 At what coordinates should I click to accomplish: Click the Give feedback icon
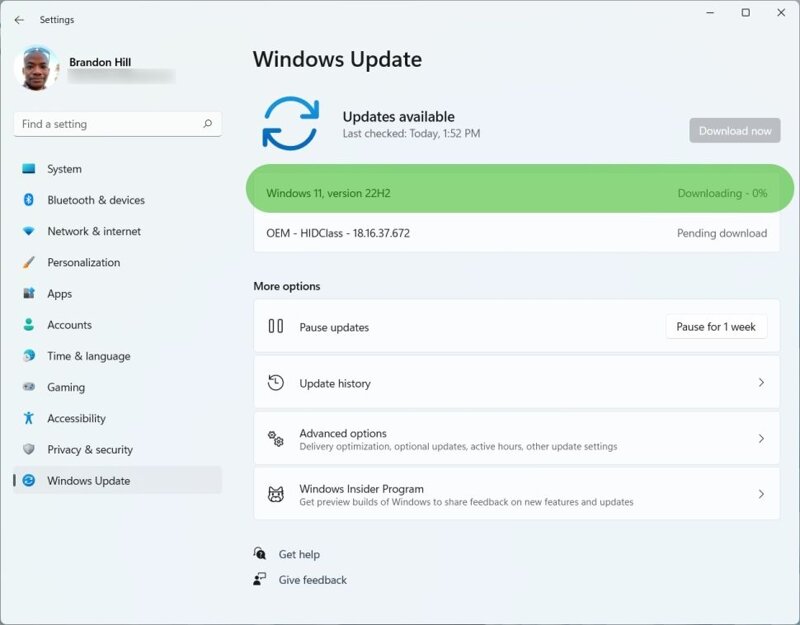260,579
